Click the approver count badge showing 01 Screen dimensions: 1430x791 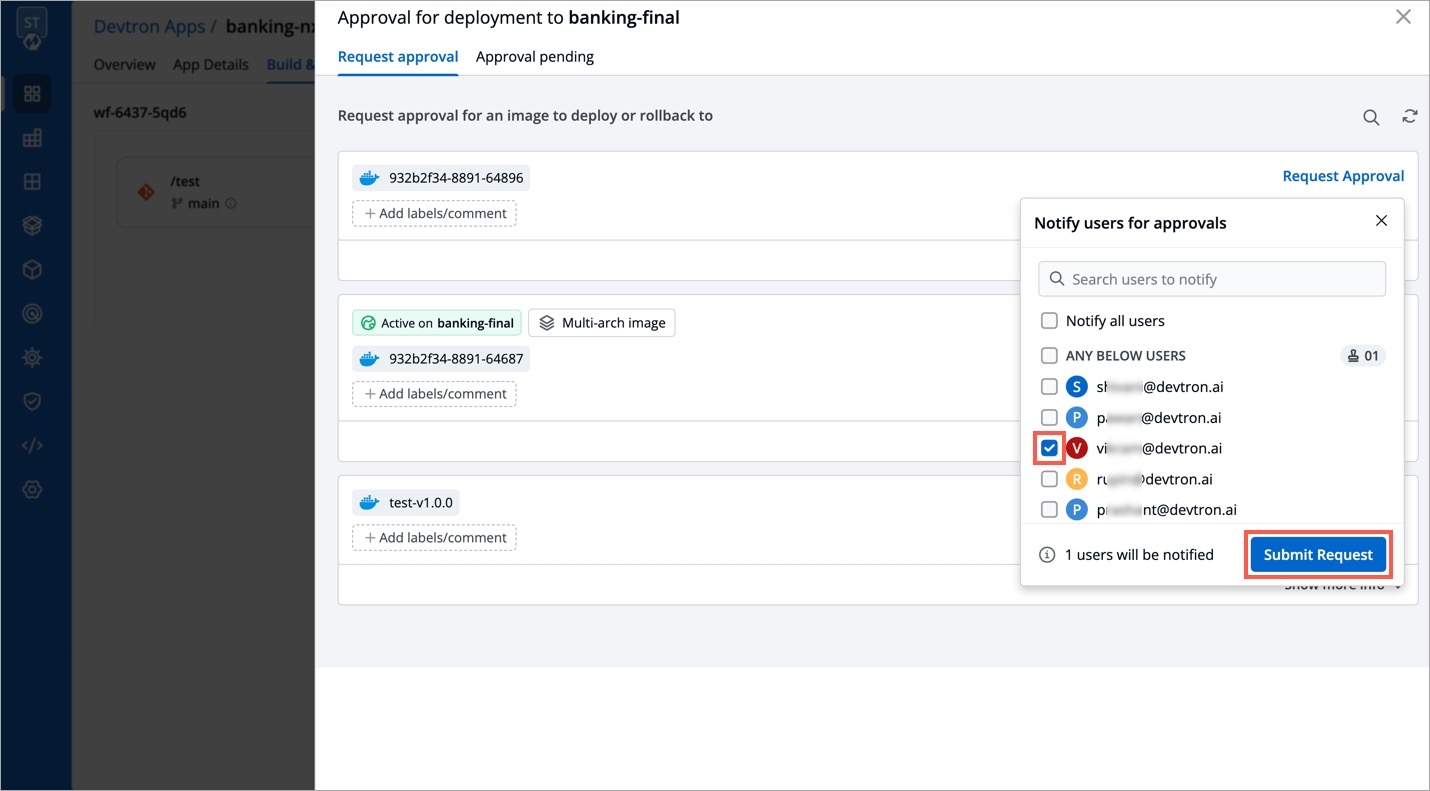pos(1363,356)
